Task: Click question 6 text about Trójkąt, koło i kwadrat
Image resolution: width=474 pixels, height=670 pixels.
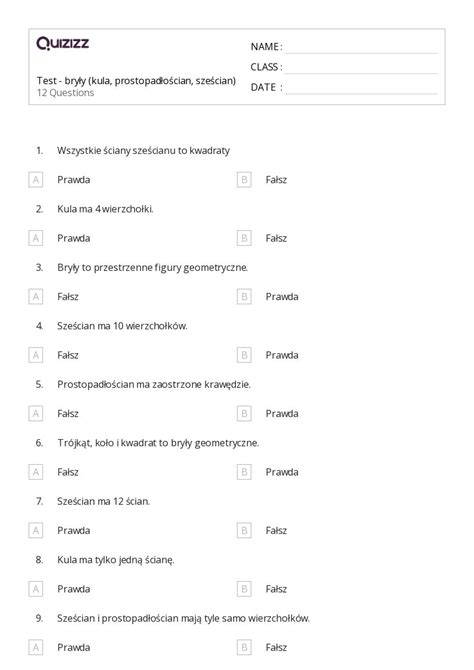Action: (x=158, y=443)
